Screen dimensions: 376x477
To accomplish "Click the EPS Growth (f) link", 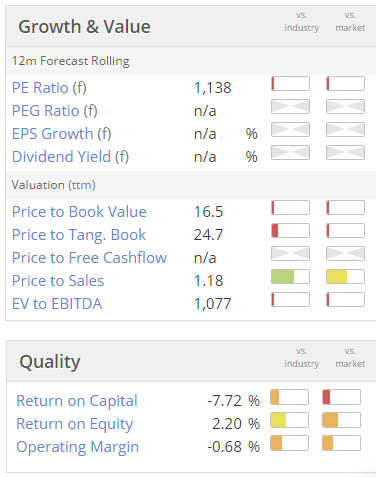I will 62,134.
